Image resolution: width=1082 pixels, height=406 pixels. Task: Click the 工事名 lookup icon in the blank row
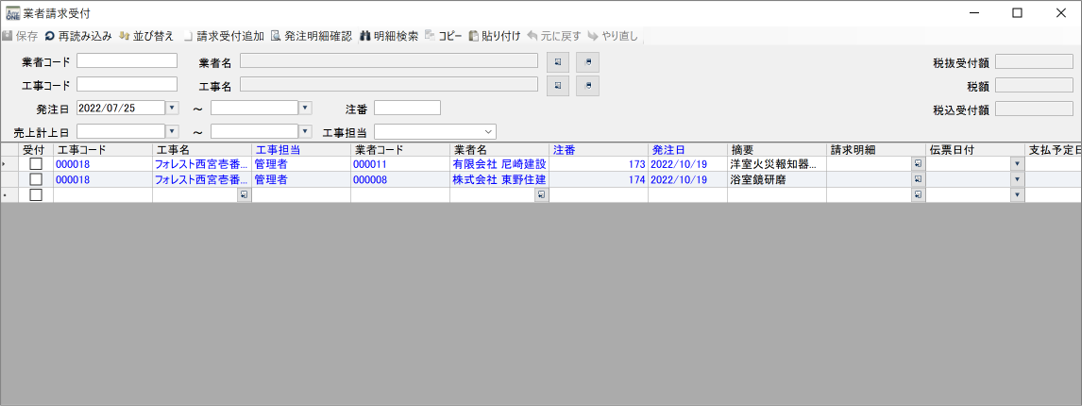click(x=244, y=195)
